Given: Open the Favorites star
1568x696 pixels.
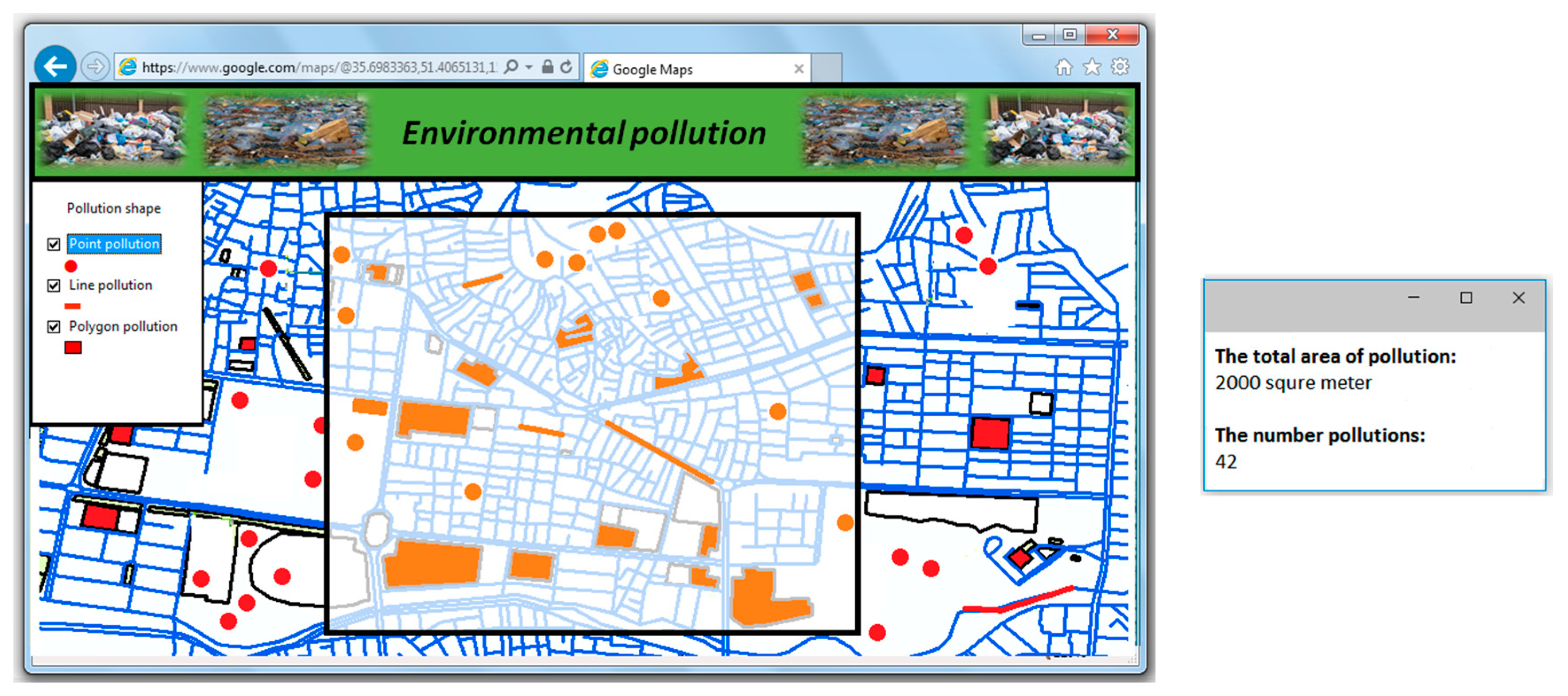Looking at the screenshot, I should (x=1091, y=67).
